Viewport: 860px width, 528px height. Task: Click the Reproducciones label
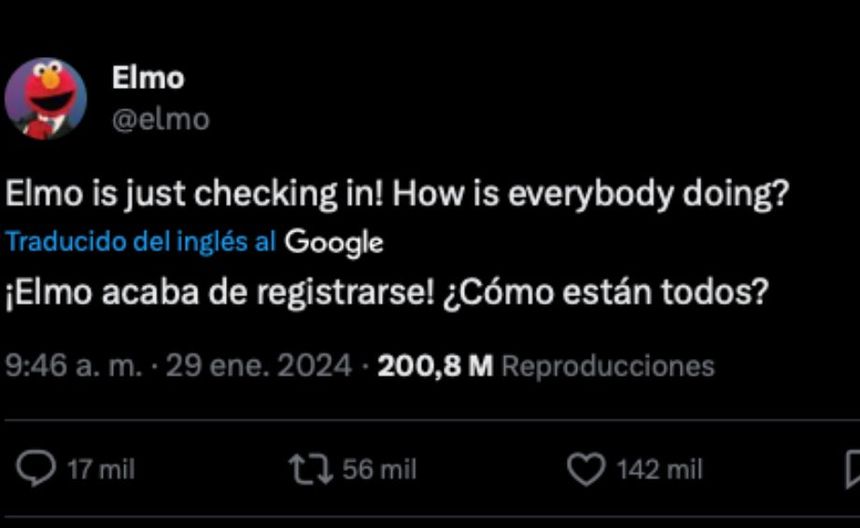click(x=607, y=366)
